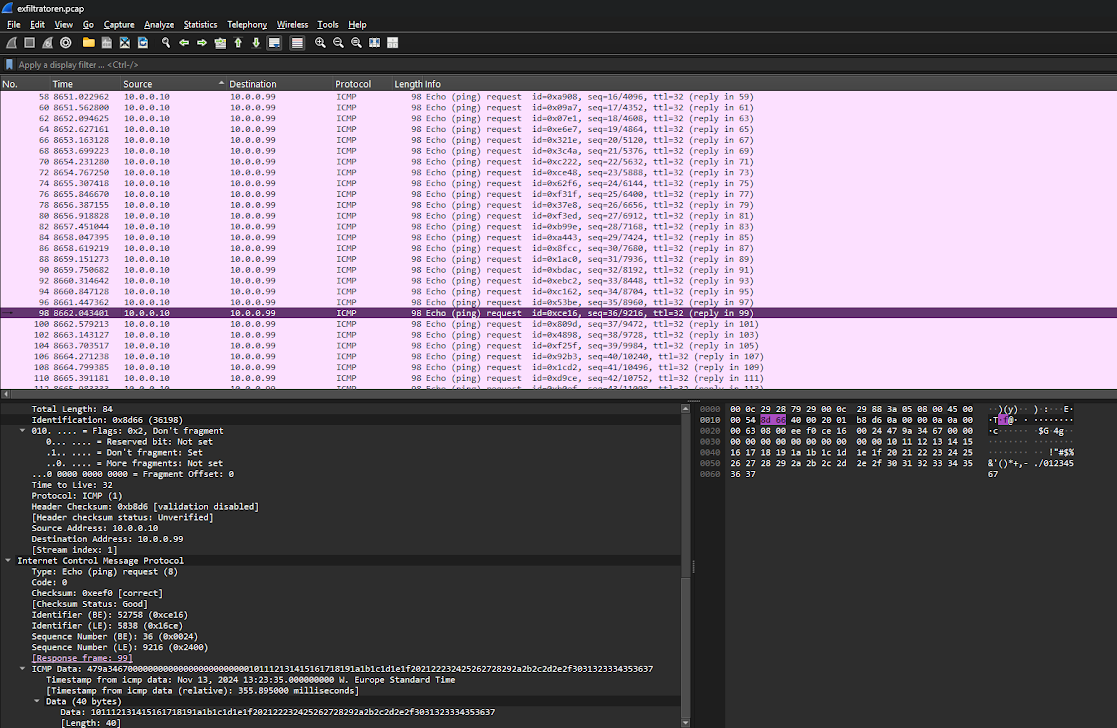
Task: Jump to the last packet
Action: [256, 43]
